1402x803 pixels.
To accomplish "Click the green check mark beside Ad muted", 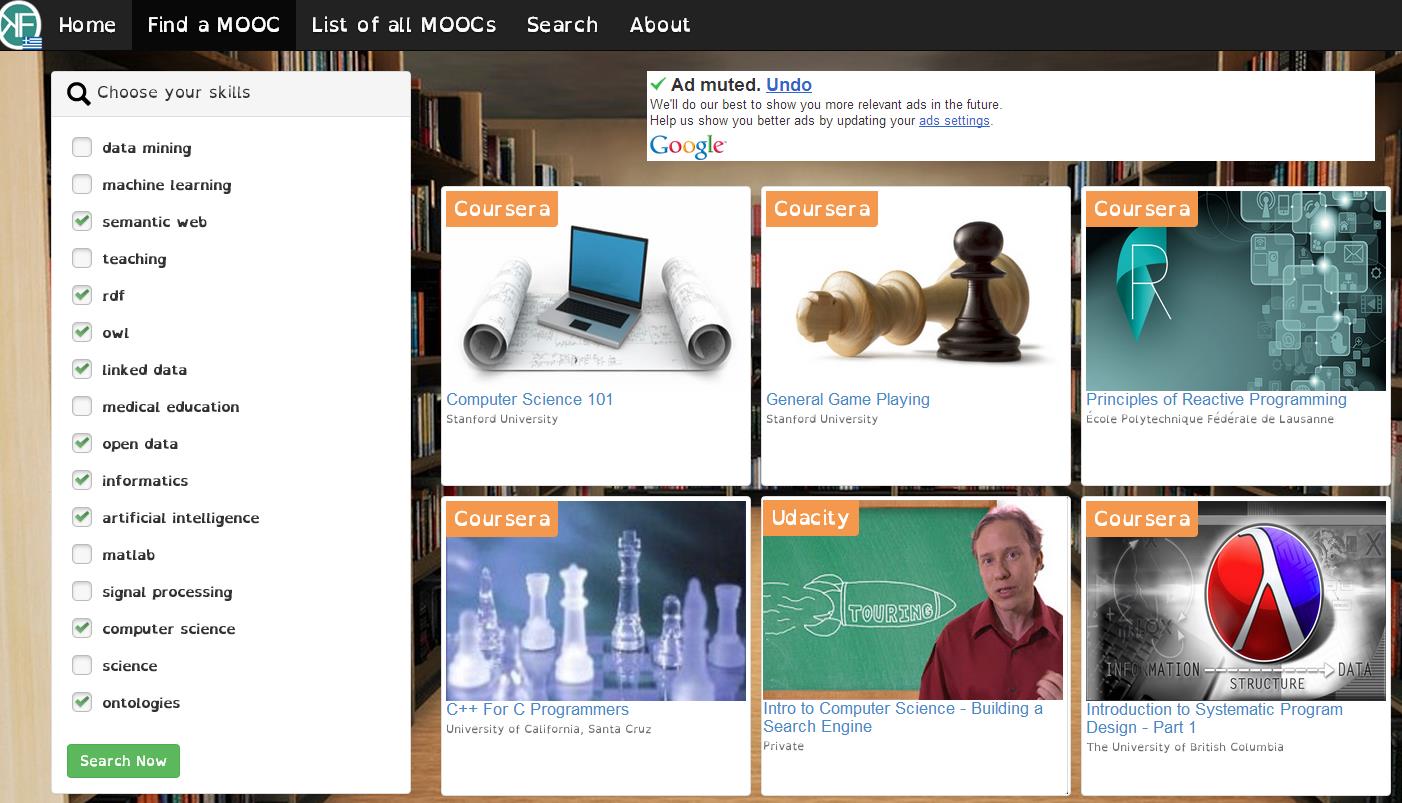I will tap(658, 84).
